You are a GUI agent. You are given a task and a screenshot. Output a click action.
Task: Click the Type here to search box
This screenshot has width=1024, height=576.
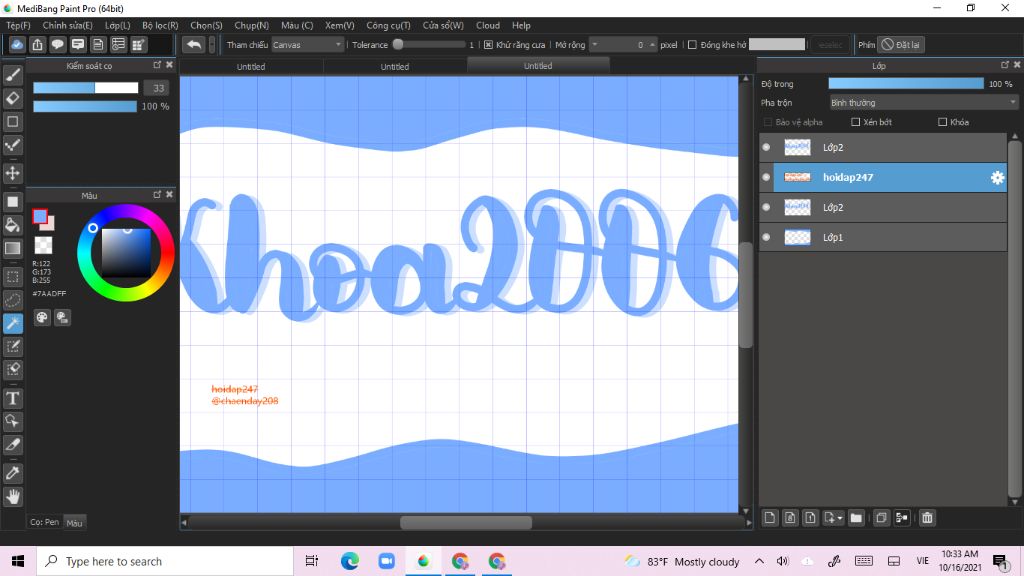point(165,561)
